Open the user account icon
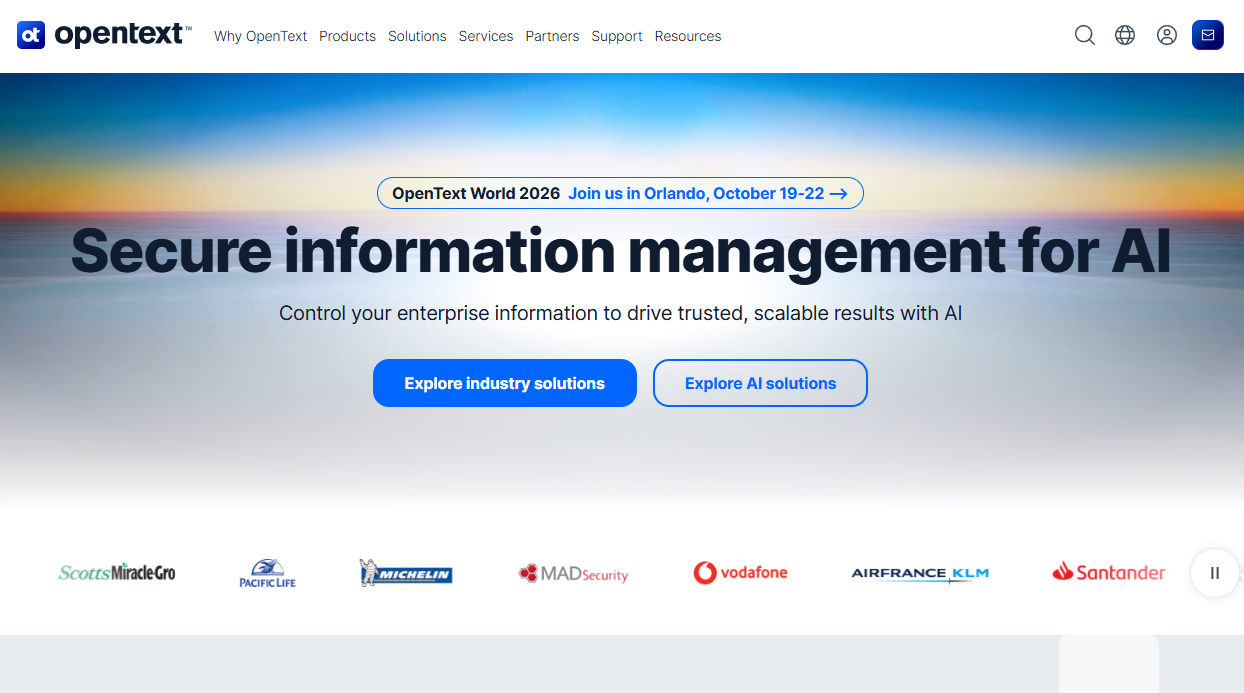The width and height of the screenshot is (1244, 693). pyautogui.click(x=1167, y=35)
